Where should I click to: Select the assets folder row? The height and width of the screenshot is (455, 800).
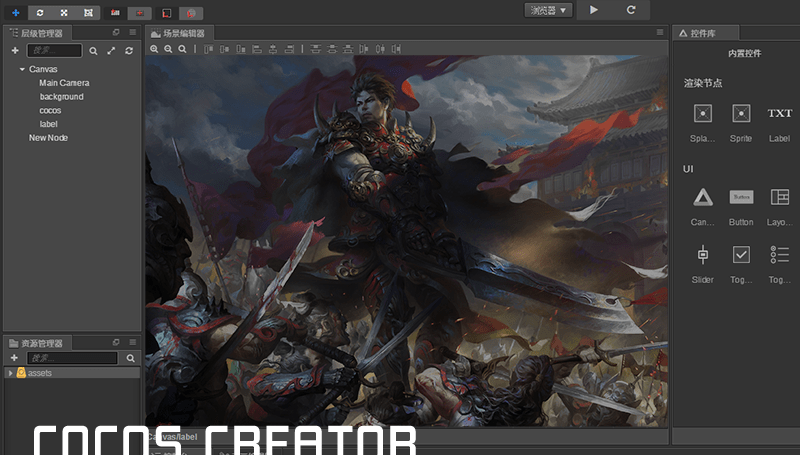click(72, 373)
